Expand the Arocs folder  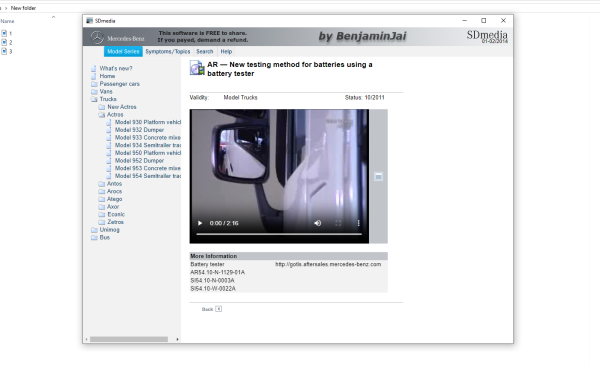tap(114, 191)
